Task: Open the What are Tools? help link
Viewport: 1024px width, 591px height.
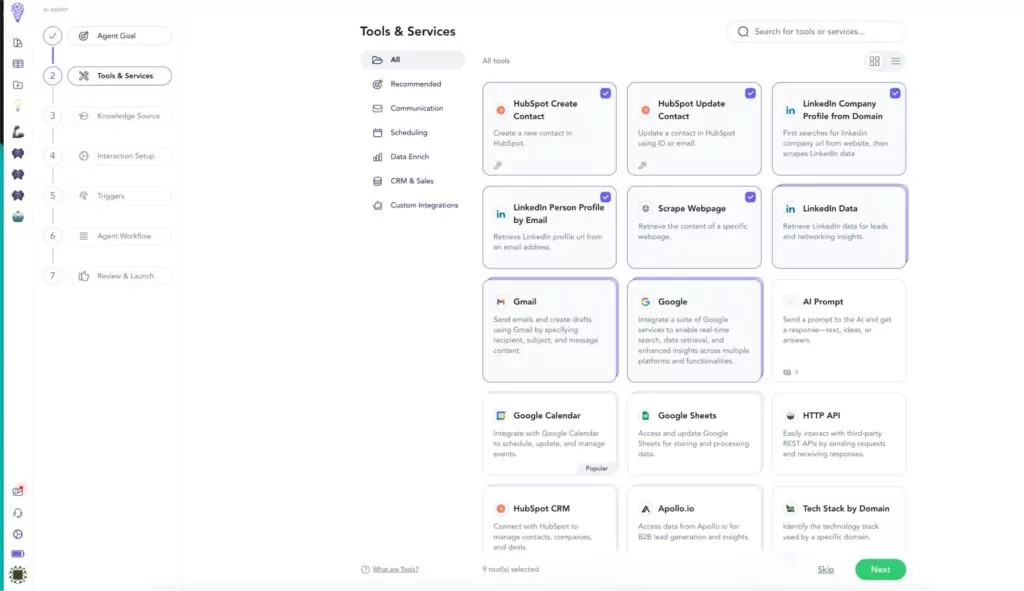Action: click(x=395, y=569)
